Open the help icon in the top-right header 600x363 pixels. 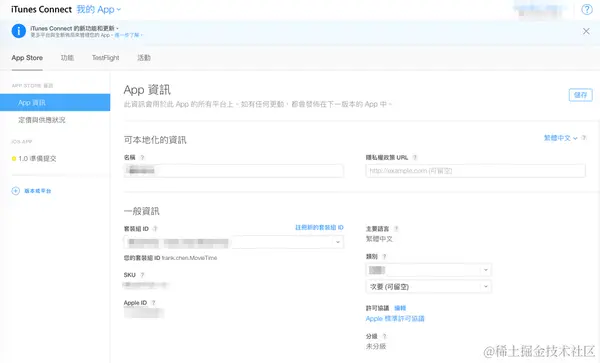click(587, 9)
